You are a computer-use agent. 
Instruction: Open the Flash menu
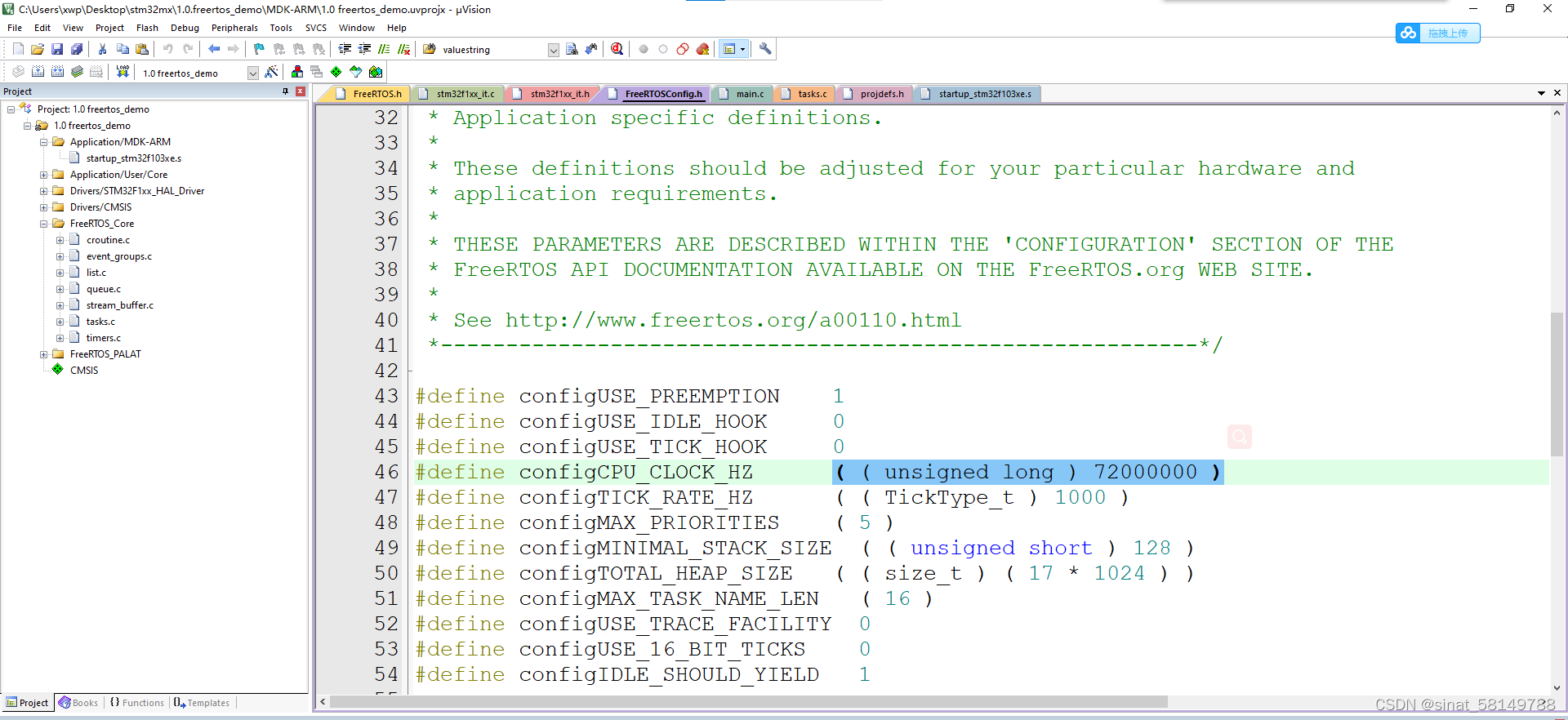tap(147, 28)
